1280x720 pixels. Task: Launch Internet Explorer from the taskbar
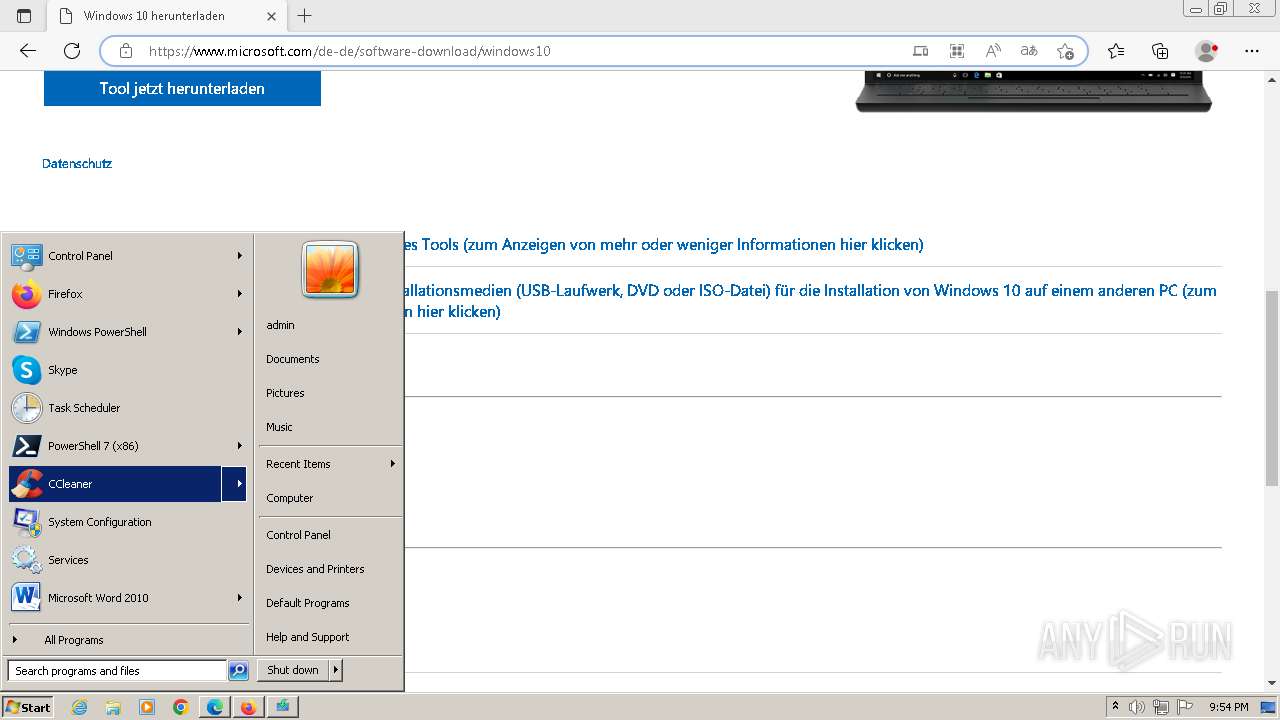click(x=79, y=707)
